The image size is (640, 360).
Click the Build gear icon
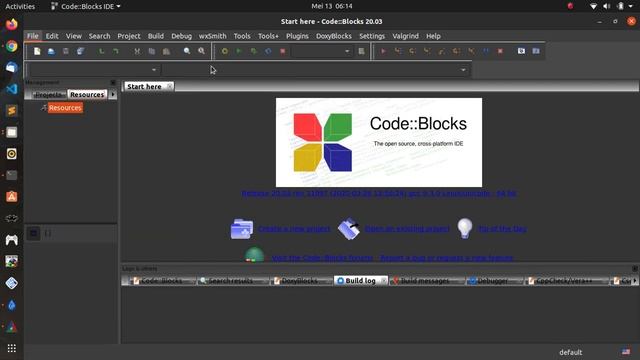pos(224,51)
